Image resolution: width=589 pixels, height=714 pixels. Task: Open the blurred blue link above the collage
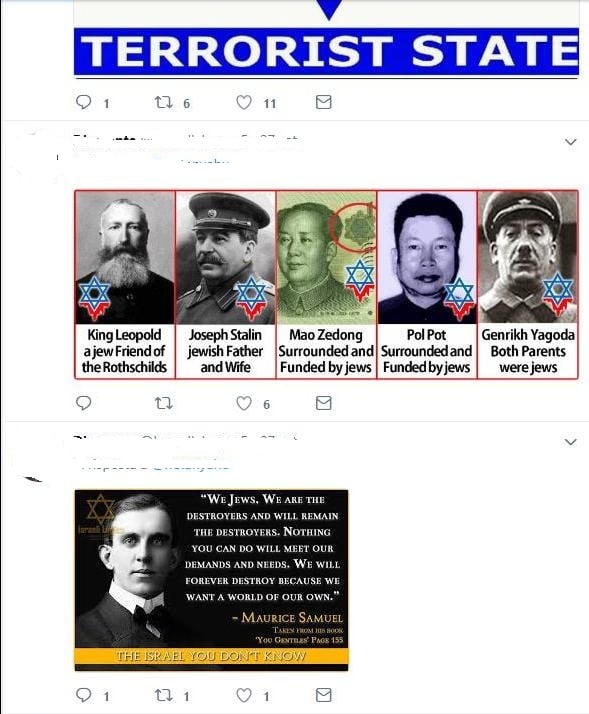tap(205, 160)
